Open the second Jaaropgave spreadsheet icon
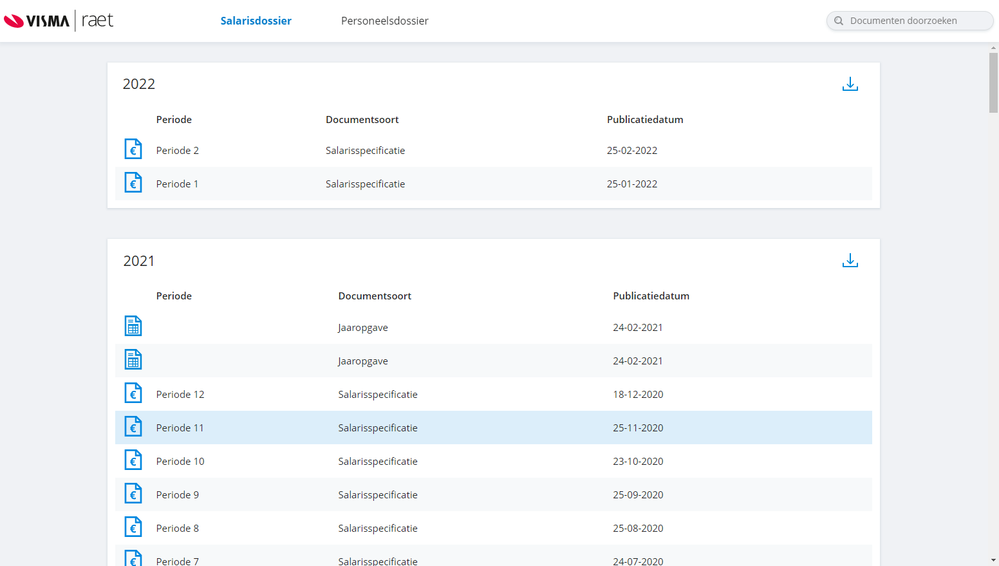Viewport: 999px width, 566px height. pyautogui.click(x=133, y=360)
